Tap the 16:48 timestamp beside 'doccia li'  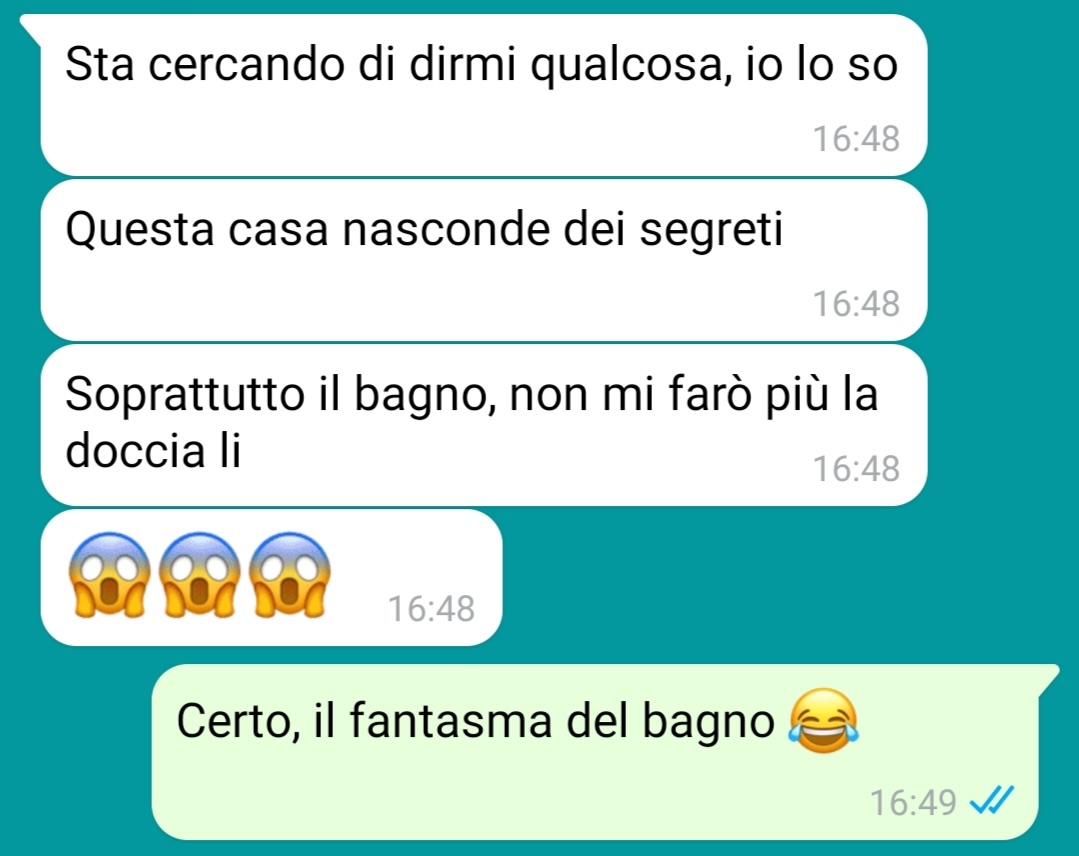click(x=856, y=469)
